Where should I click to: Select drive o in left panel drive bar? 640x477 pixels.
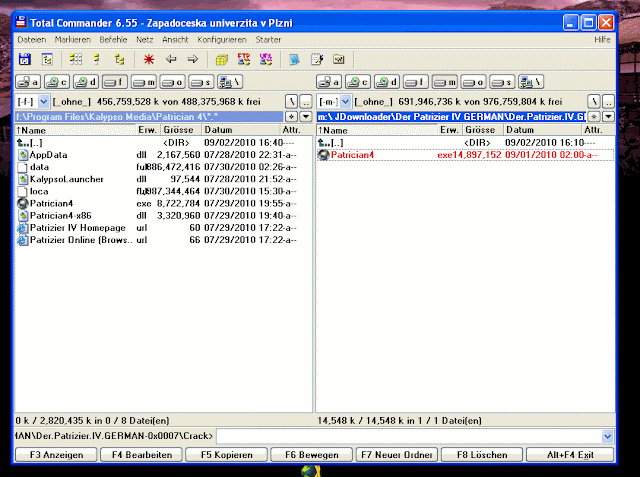tap(172, 82)
